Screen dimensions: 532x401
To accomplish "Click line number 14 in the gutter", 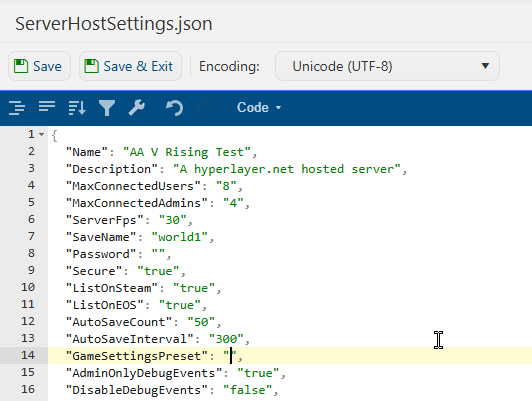I will pyautogui.click(x=28, y=355).
